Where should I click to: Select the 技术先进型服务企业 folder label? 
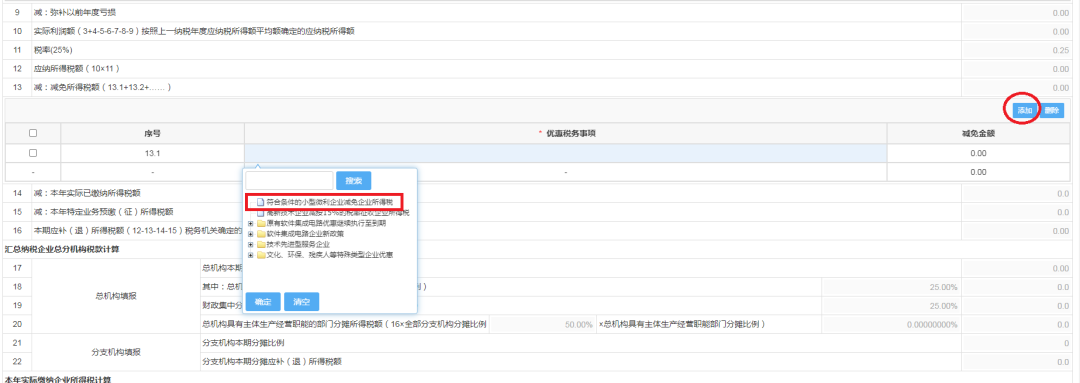click(298, 245)
